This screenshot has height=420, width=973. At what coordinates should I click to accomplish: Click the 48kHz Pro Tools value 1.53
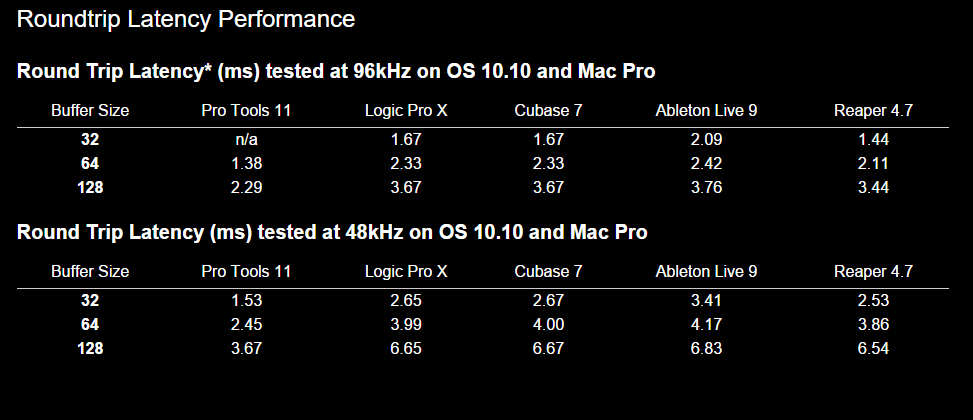(246, 301)
